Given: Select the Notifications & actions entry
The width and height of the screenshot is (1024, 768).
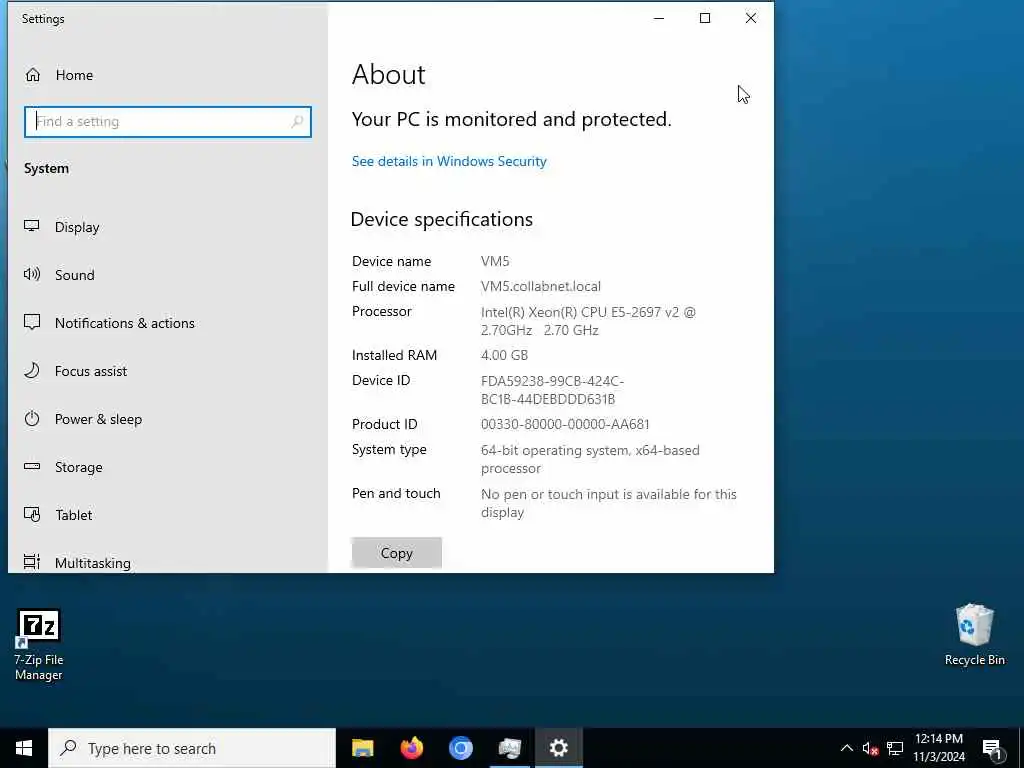Looking at the screenshot, I should point(125,323).
